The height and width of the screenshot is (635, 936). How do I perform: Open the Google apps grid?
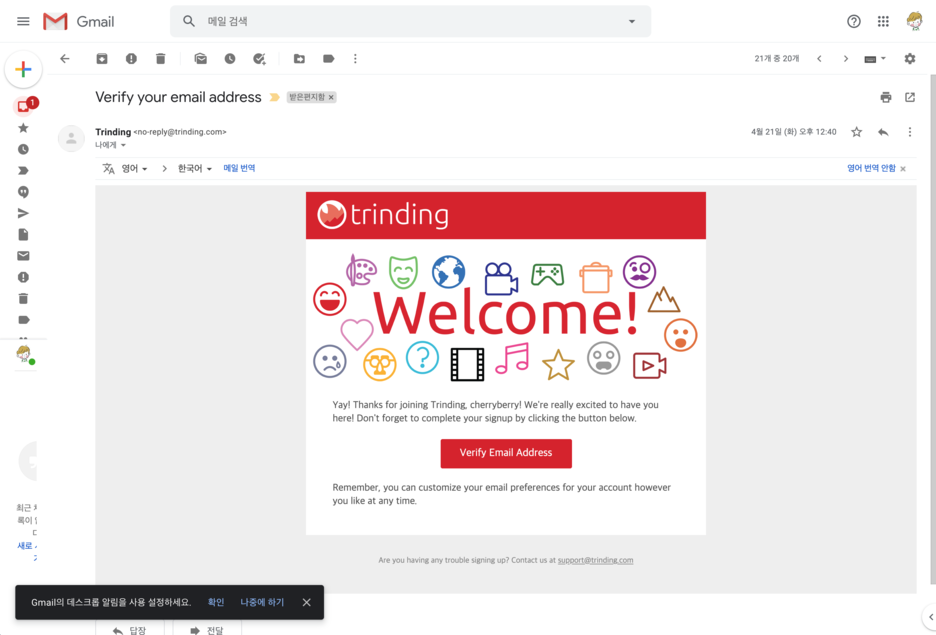(883, 21)
